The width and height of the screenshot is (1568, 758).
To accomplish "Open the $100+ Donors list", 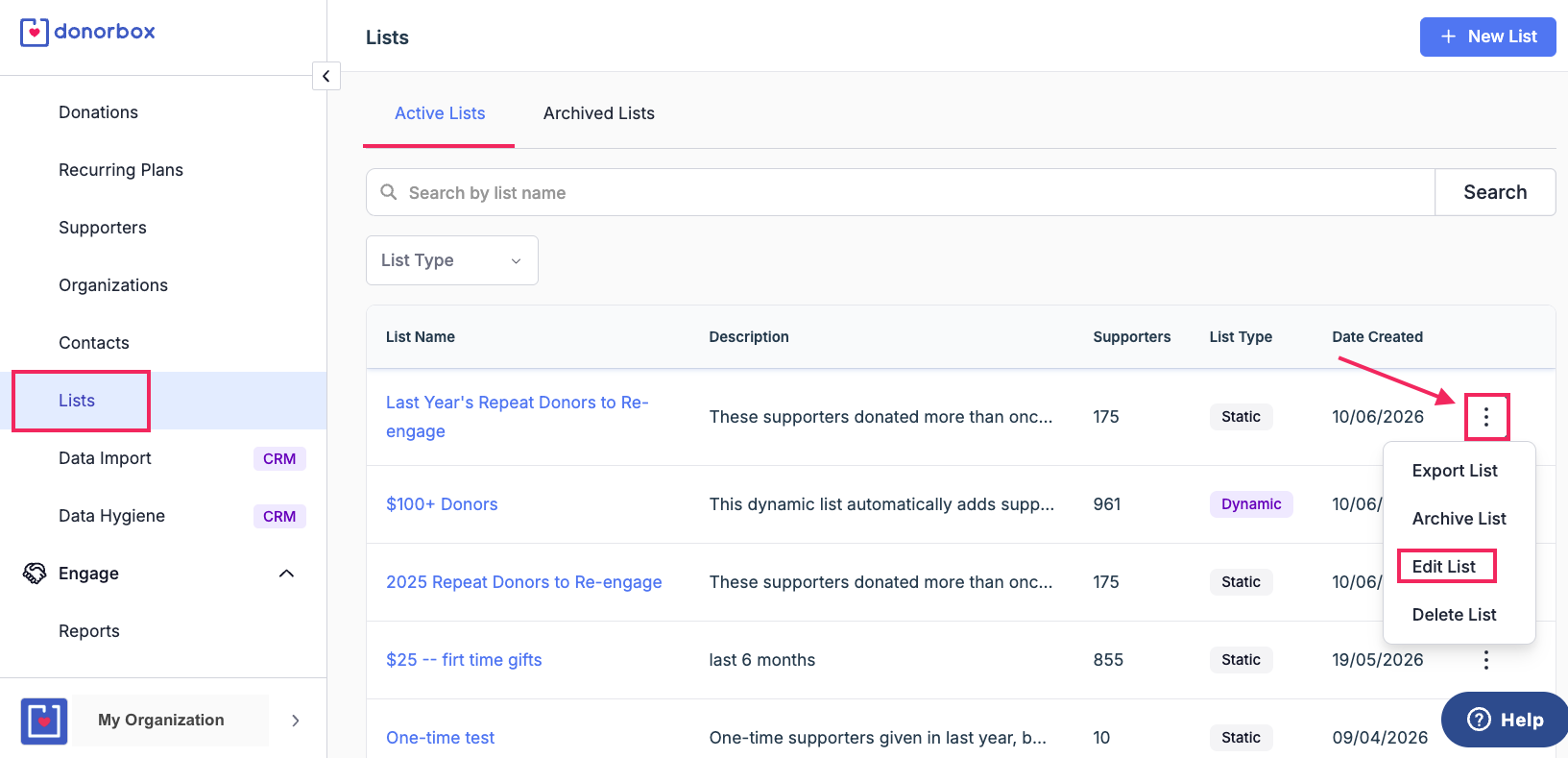I will coord(442,504).
